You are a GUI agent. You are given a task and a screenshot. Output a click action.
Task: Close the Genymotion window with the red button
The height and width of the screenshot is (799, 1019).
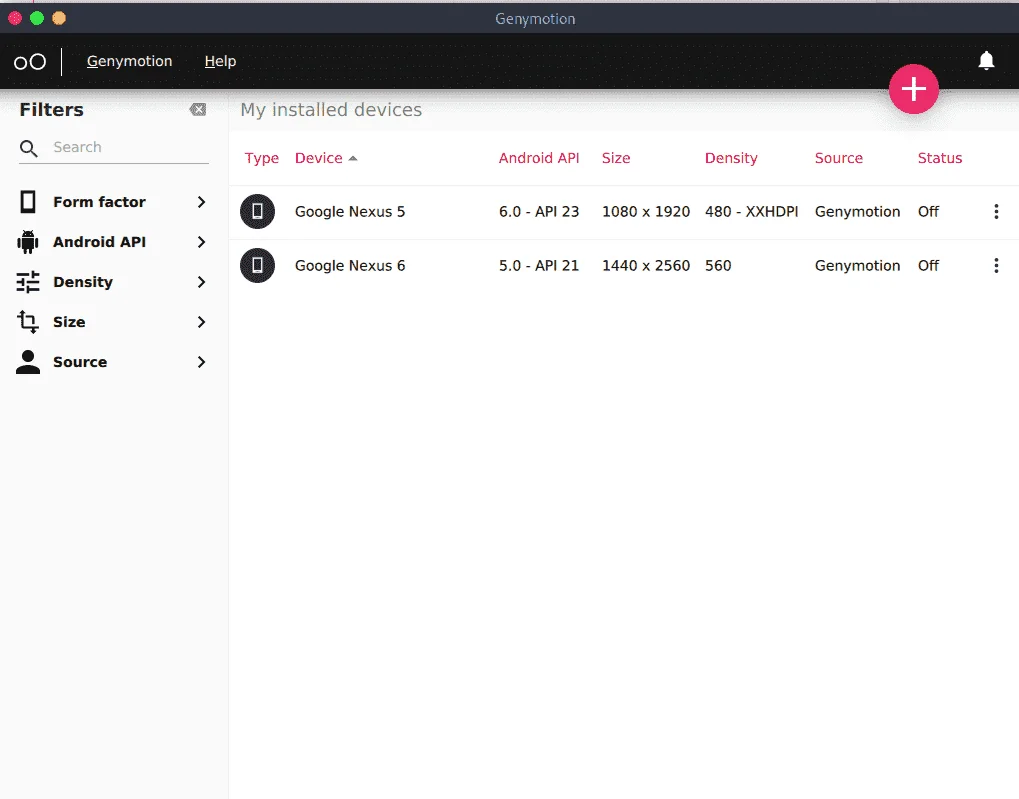[x=15, y=18]
